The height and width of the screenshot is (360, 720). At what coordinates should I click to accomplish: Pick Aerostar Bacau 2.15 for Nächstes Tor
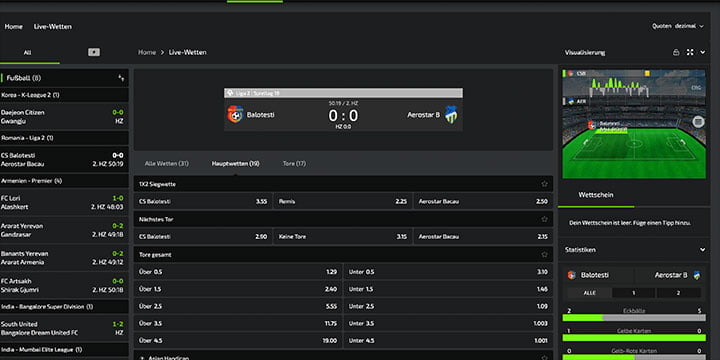point(483,237)
